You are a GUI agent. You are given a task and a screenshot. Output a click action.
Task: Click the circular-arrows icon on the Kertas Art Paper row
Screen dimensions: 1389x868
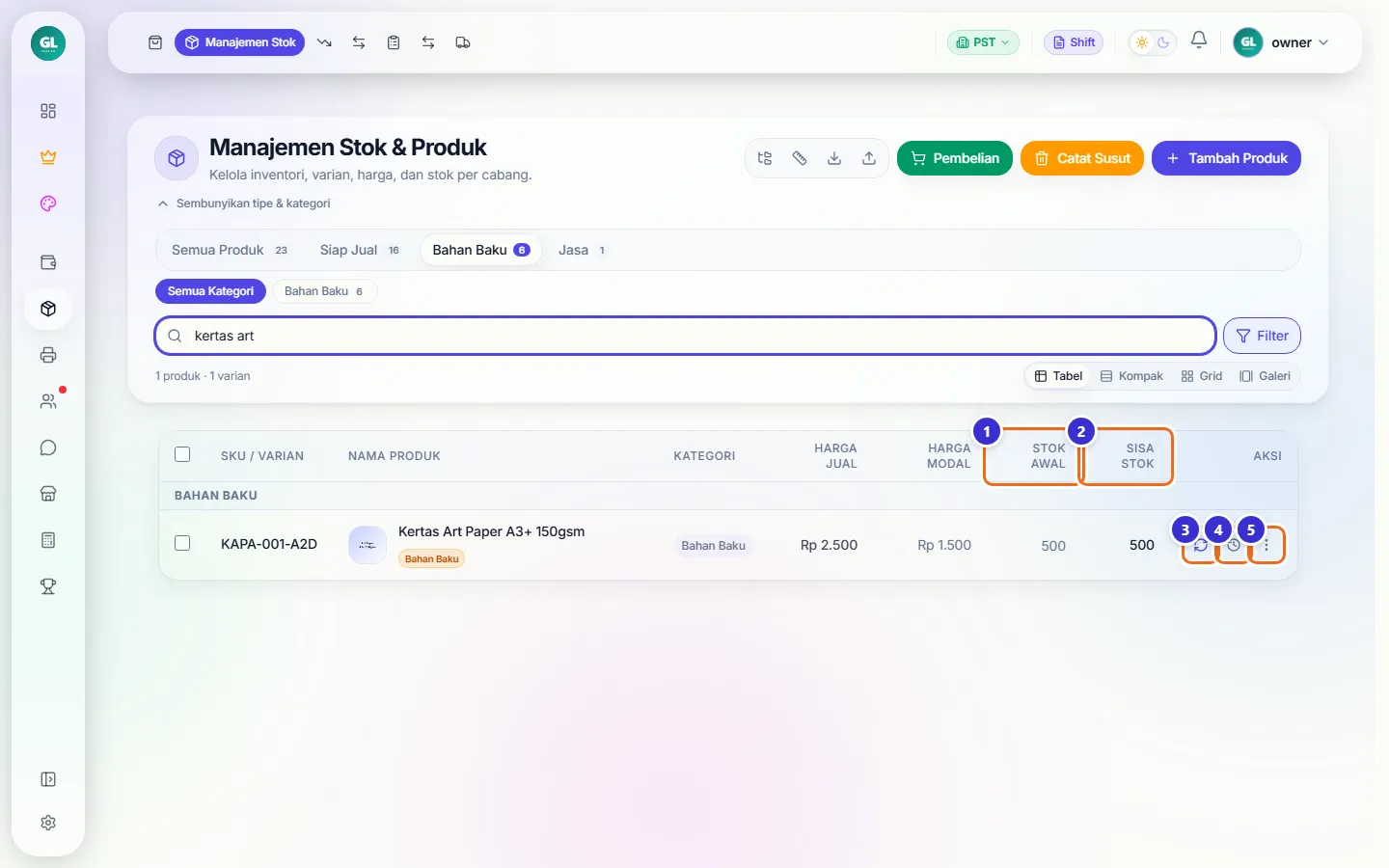[x=1201, y=545]
